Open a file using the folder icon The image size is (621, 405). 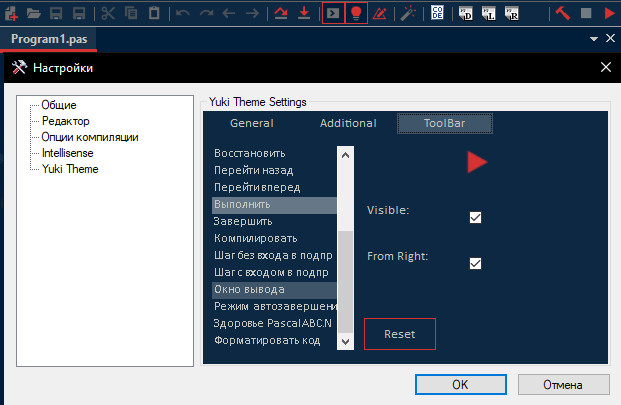(34, 13)
